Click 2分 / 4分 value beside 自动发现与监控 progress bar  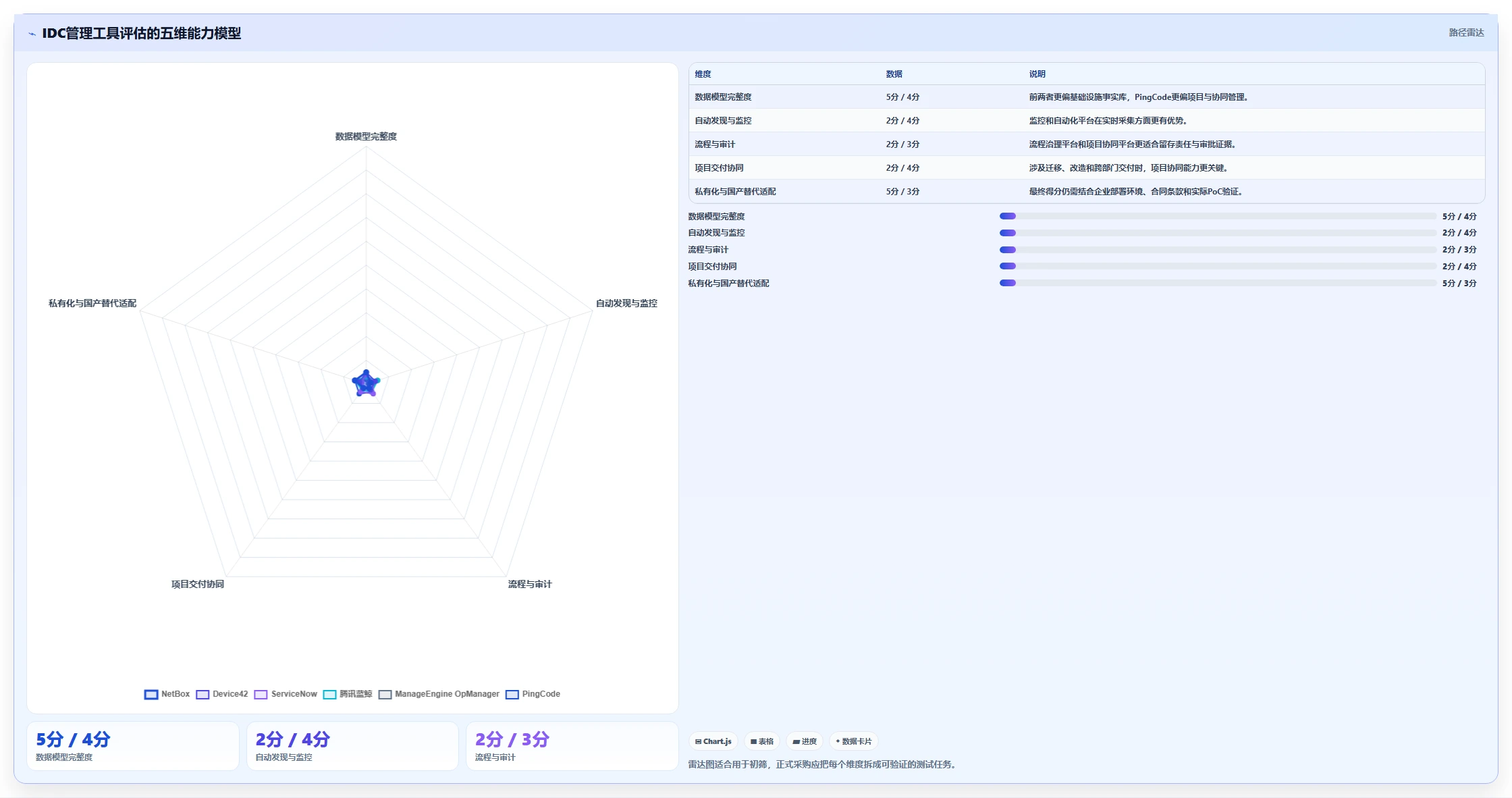1459,233
